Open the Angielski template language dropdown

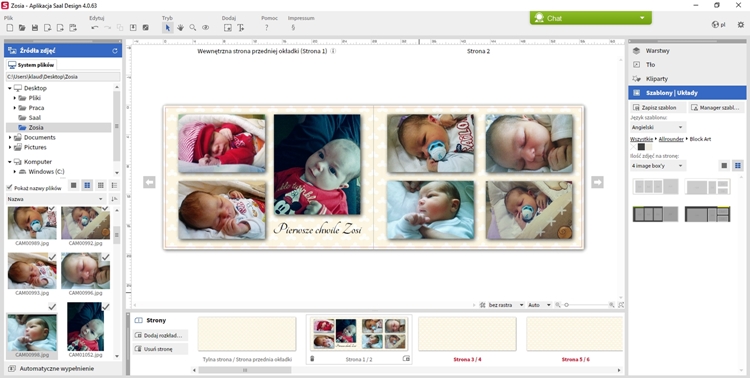(x=658, y=127)
